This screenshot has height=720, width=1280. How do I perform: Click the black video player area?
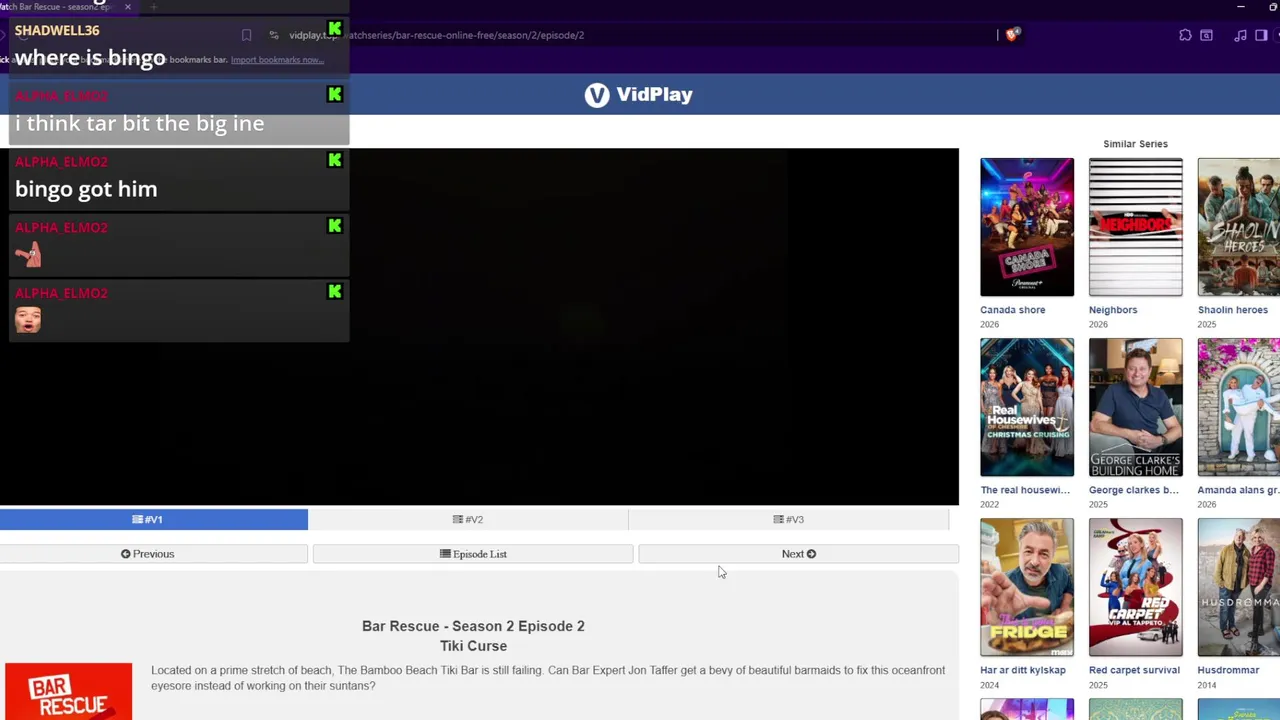(x=479, y=327)
